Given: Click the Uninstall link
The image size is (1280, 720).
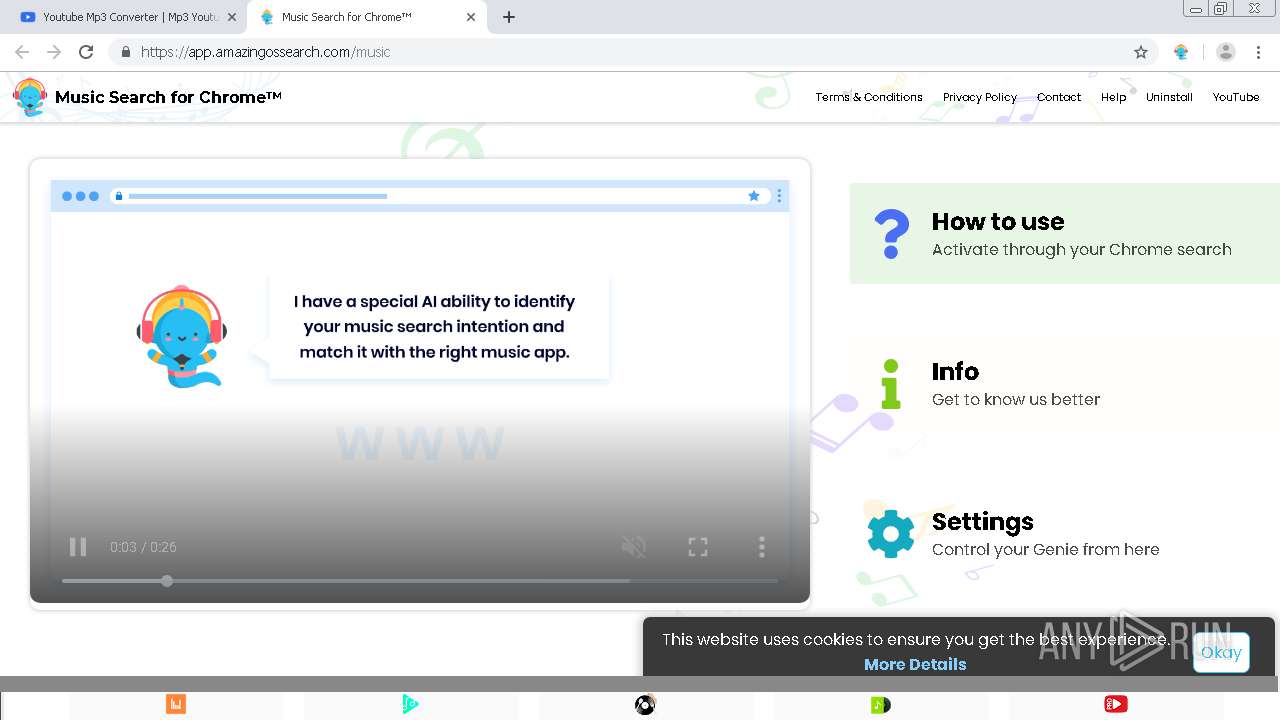Looking at the screenshot, I should 1169,97.
